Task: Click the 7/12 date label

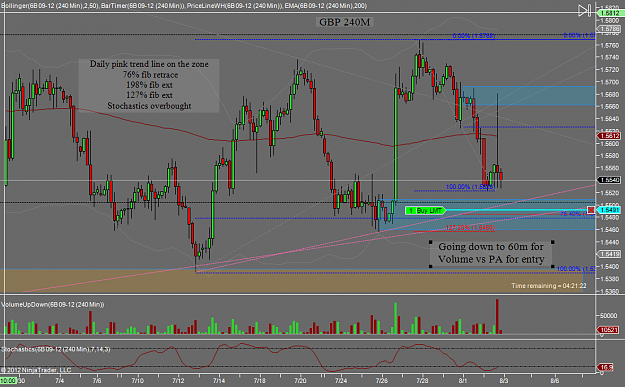Action: (x=178, y=381)
